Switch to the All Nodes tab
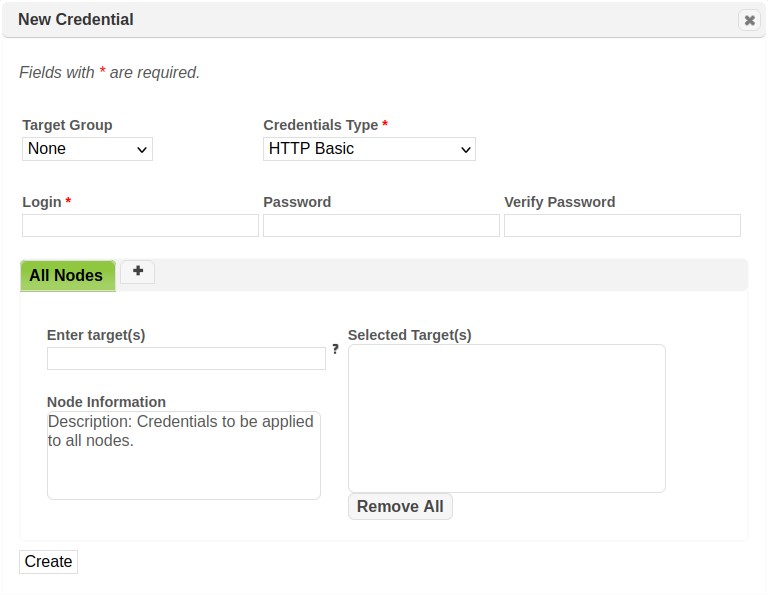This screenshot has width=768, height=595. point(67,275)
